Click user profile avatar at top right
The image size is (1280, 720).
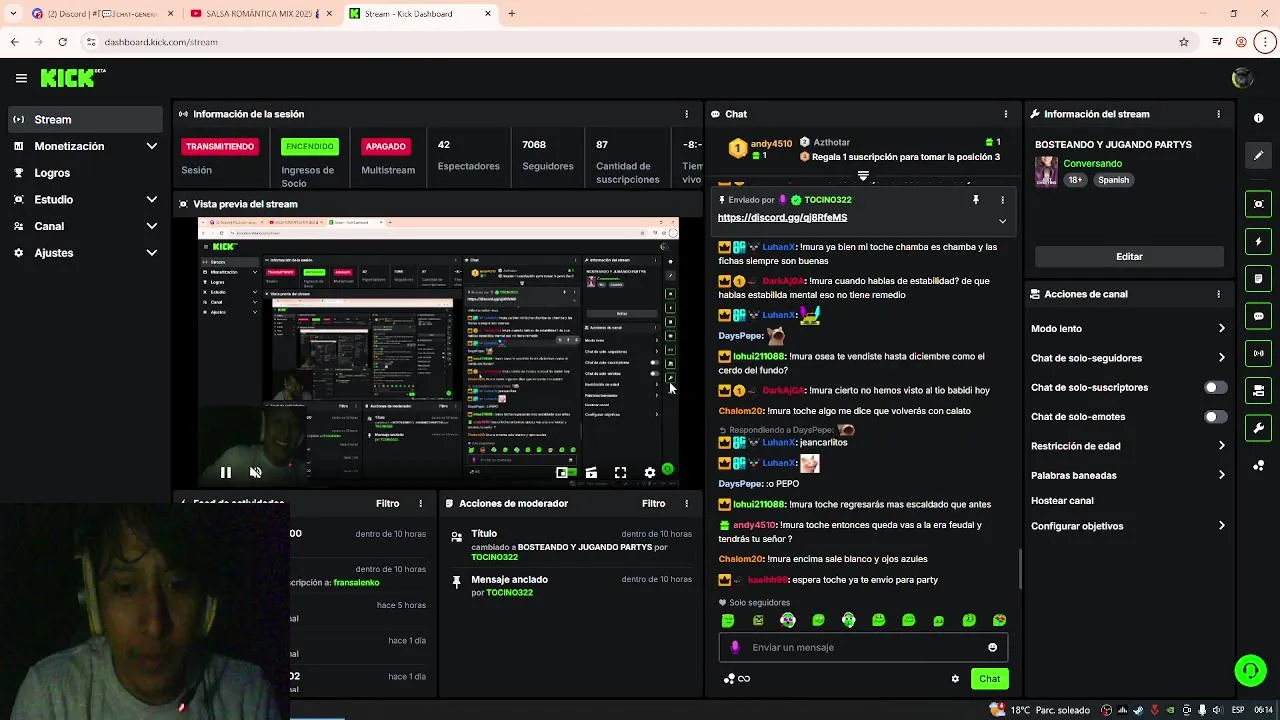(1243, 78)
